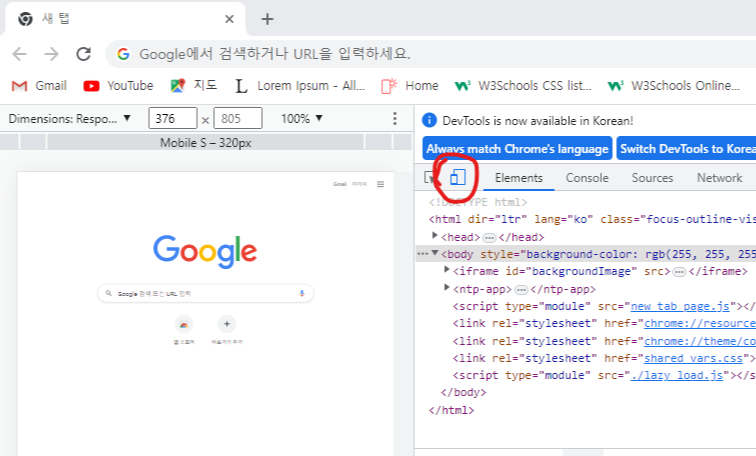Open the W3Schools CSS list bookmark
The height and width of the screenshot is (456, 756).
tap(523, 86)
